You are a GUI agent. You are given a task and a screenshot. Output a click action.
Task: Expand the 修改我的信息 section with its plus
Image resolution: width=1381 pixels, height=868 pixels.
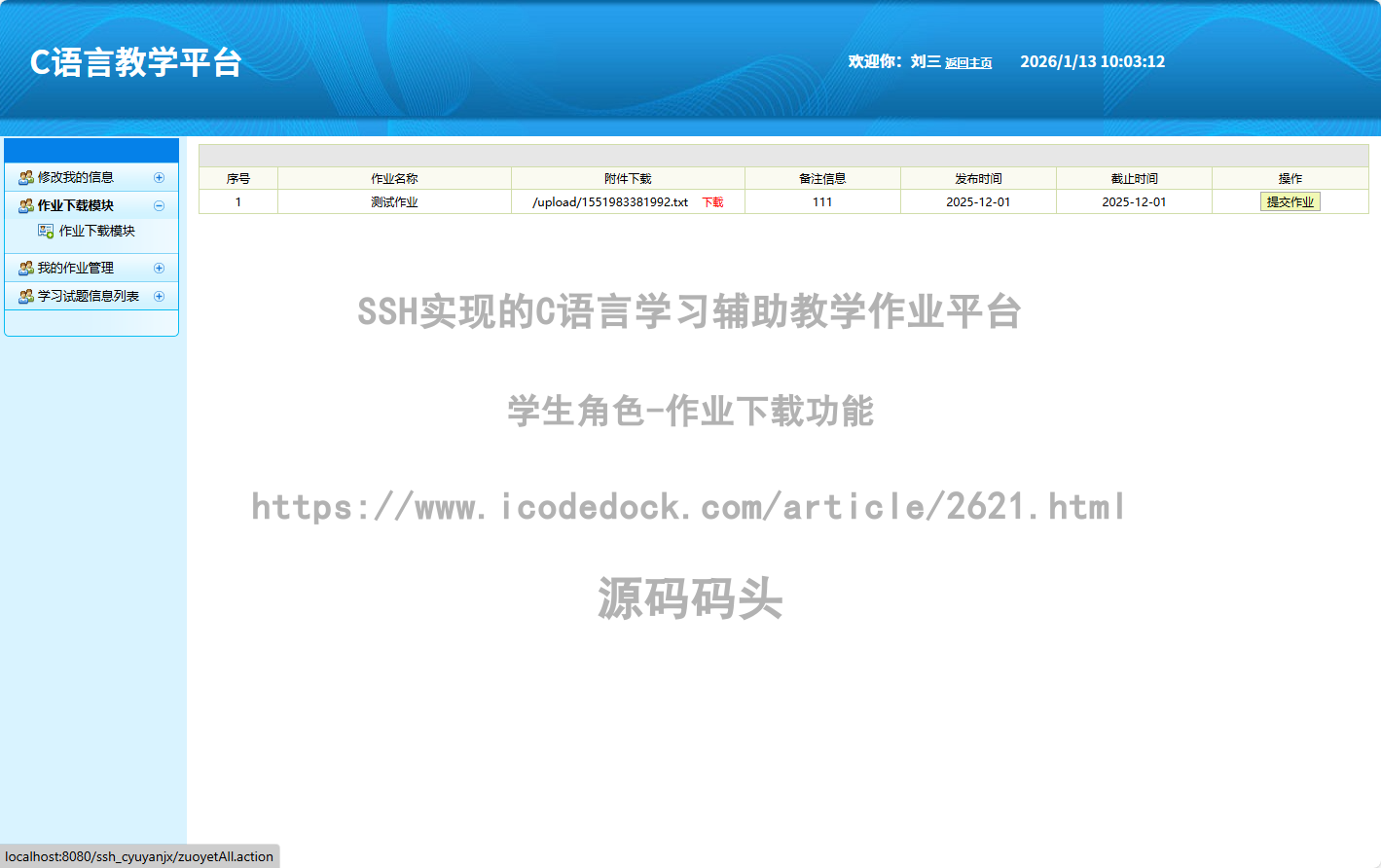click(x=159, y=177)
